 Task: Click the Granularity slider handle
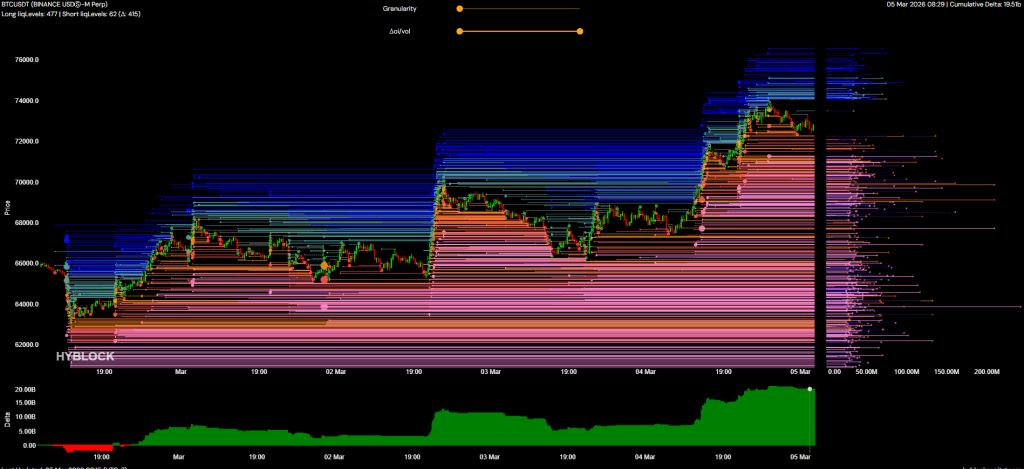click(x=459, y=9)
